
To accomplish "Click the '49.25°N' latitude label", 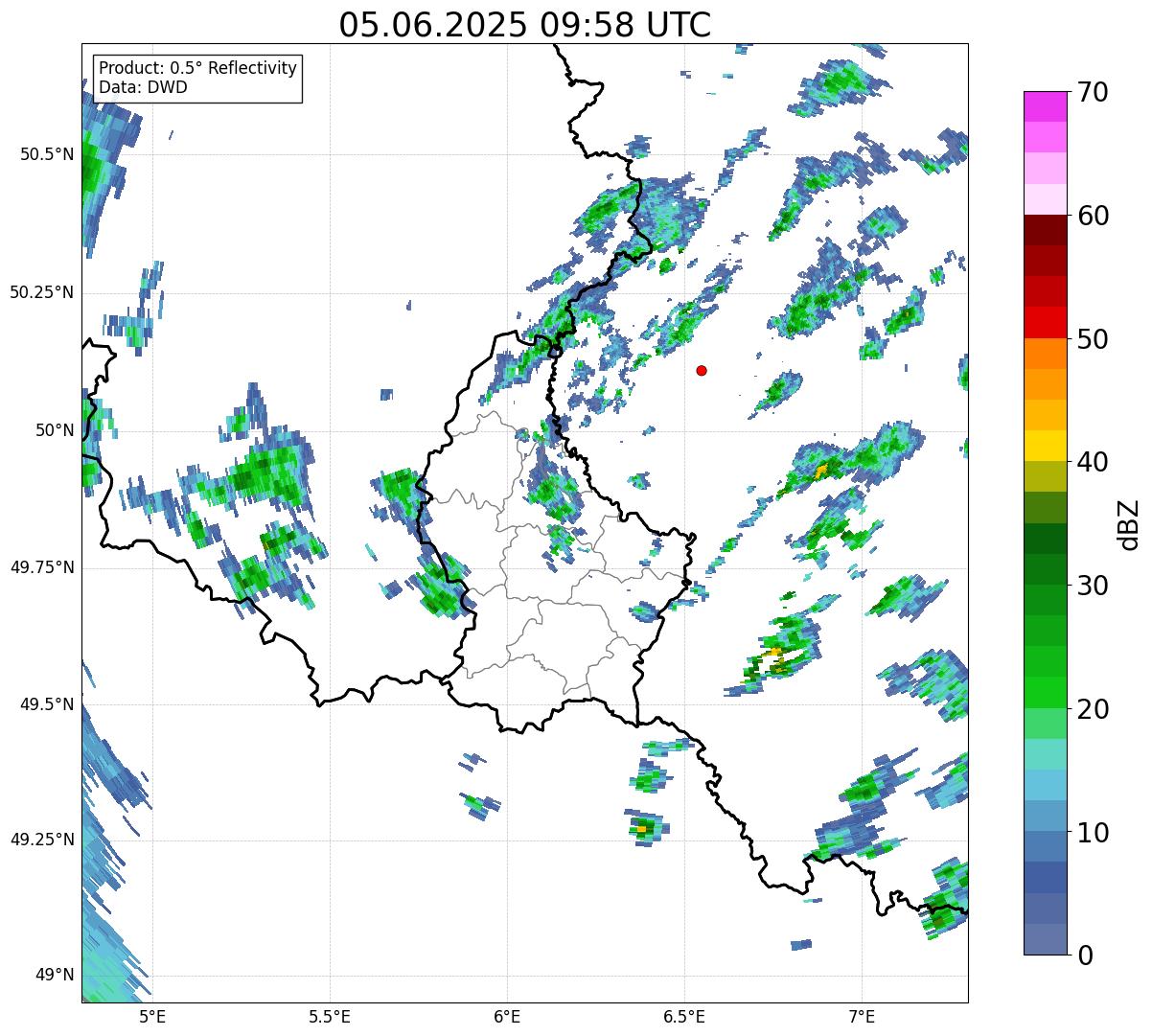I will pos(42,840).
